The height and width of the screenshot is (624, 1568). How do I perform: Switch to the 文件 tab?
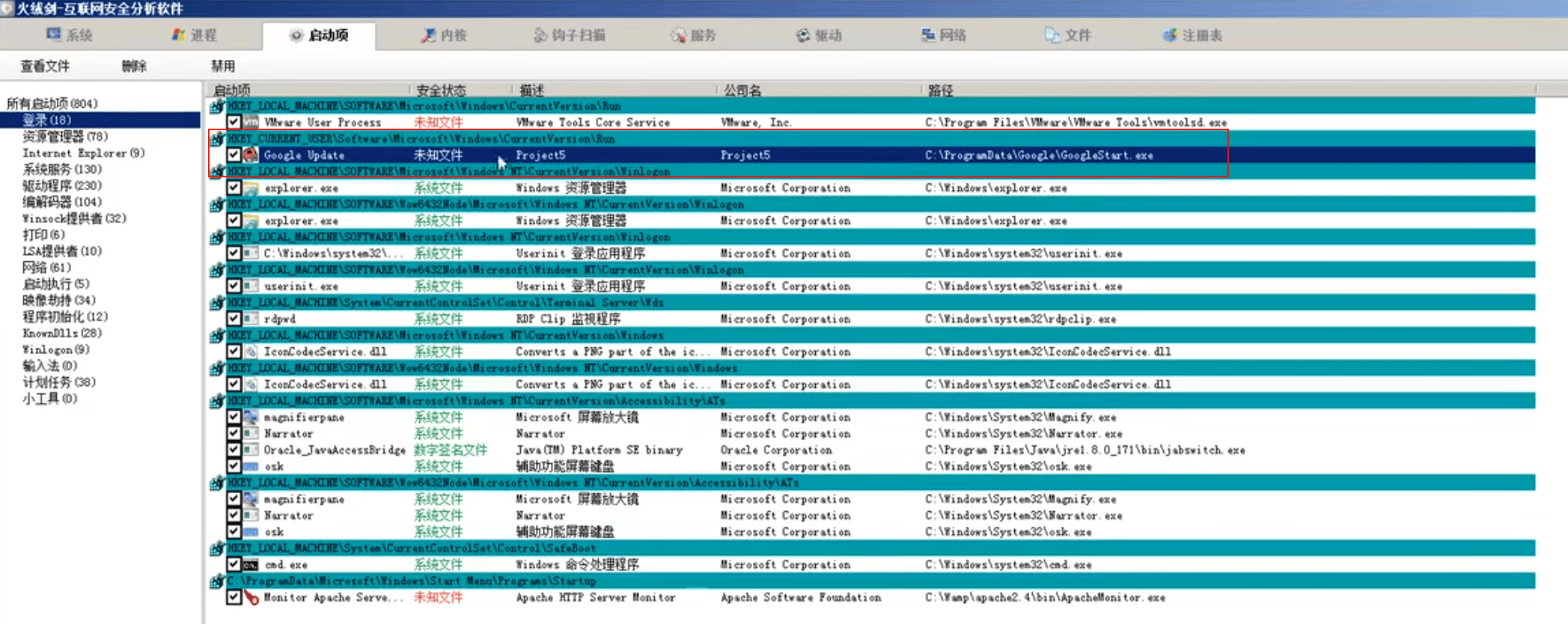(x=1068, y=35)
